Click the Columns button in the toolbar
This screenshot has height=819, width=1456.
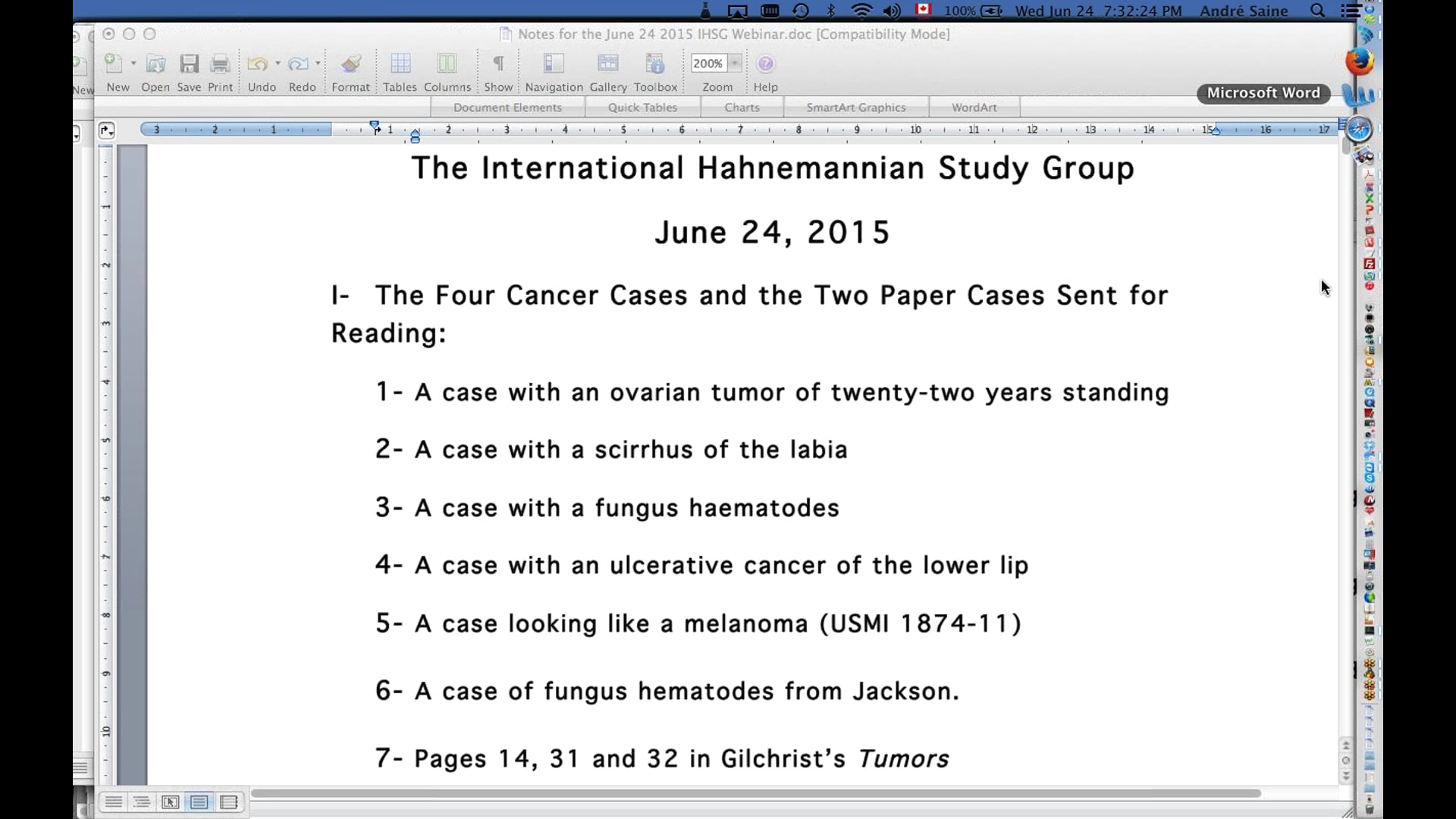447,64
